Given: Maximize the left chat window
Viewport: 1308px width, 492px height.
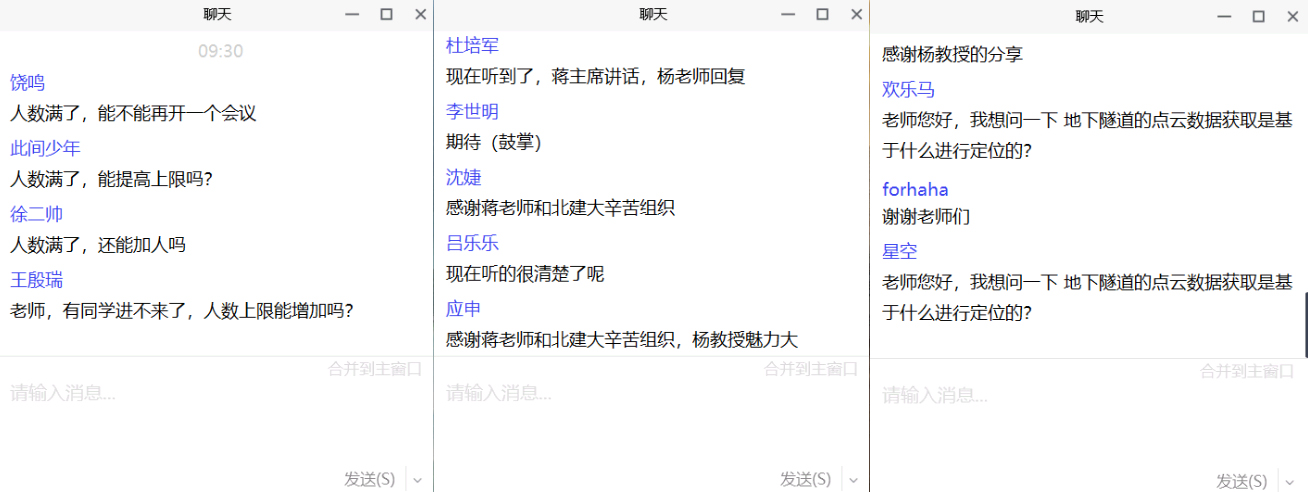Looking at the screenshot, I should pyautogui.click(x=386, y=14).
